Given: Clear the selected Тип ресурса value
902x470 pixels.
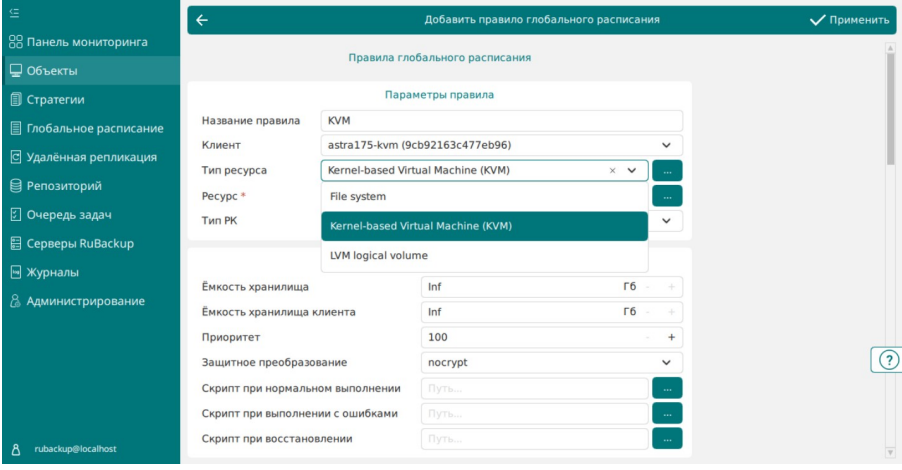Looking at the screenshot, I should [612, 170].
